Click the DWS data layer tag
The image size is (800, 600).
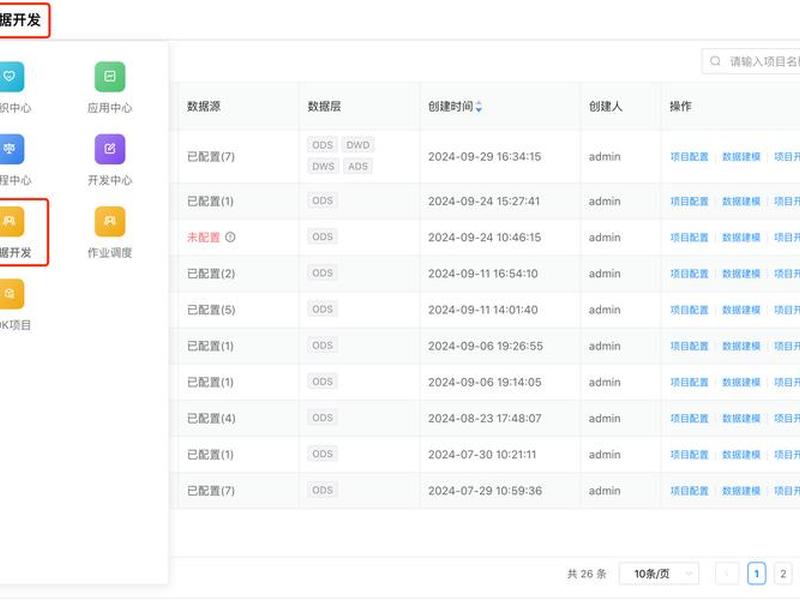click(323, 166)
